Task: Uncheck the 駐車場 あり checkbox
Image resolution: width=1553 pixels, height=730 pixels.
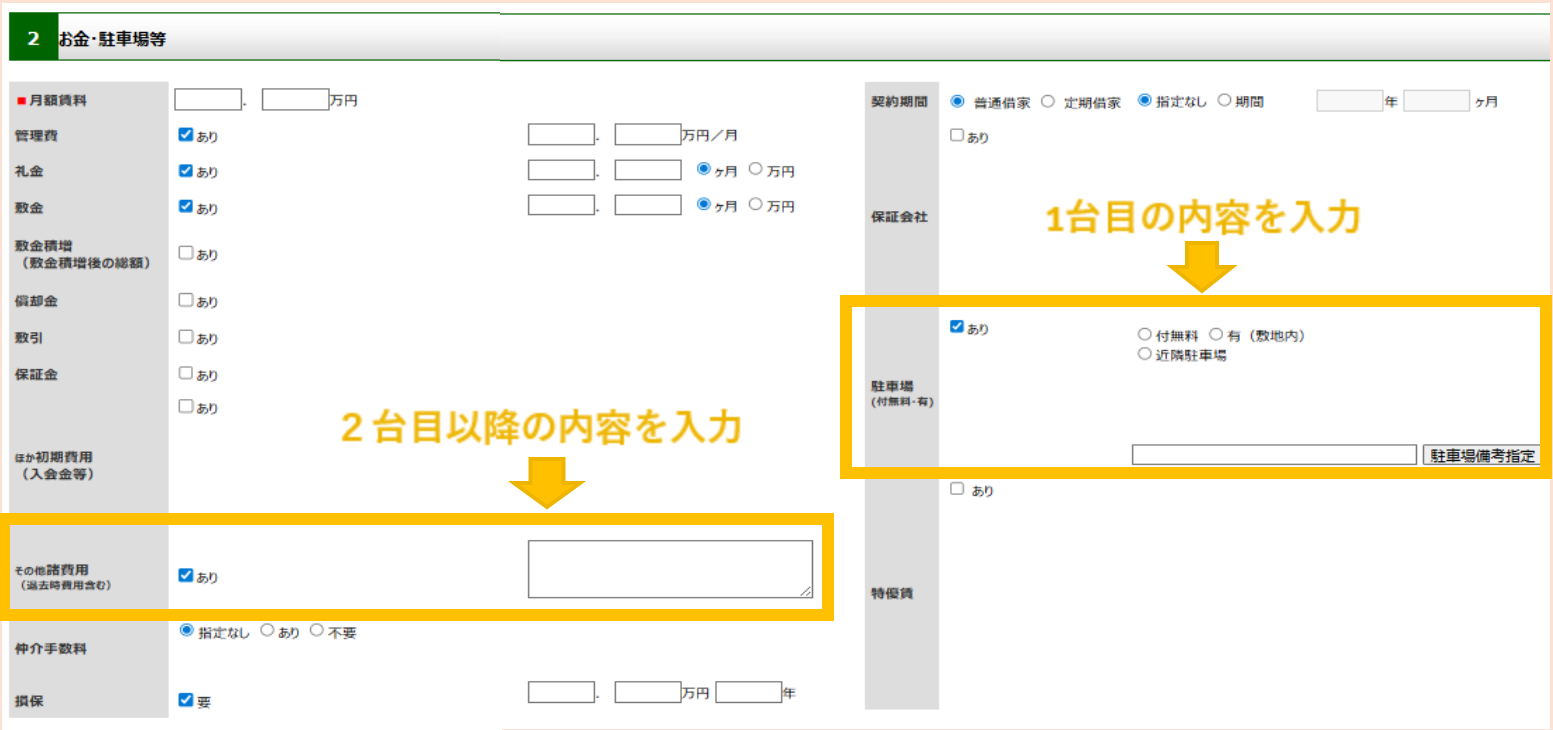Action: click(957, 327)
